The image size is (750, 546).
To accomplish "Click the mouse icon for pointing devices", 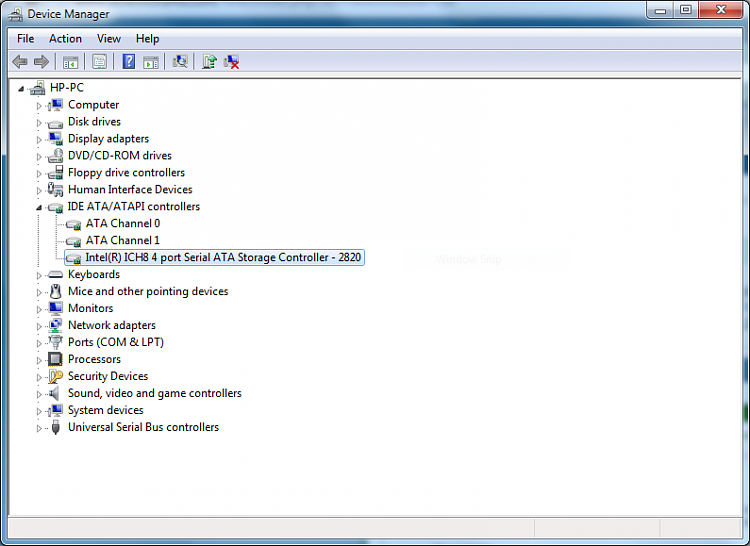I will coord(55,291).
